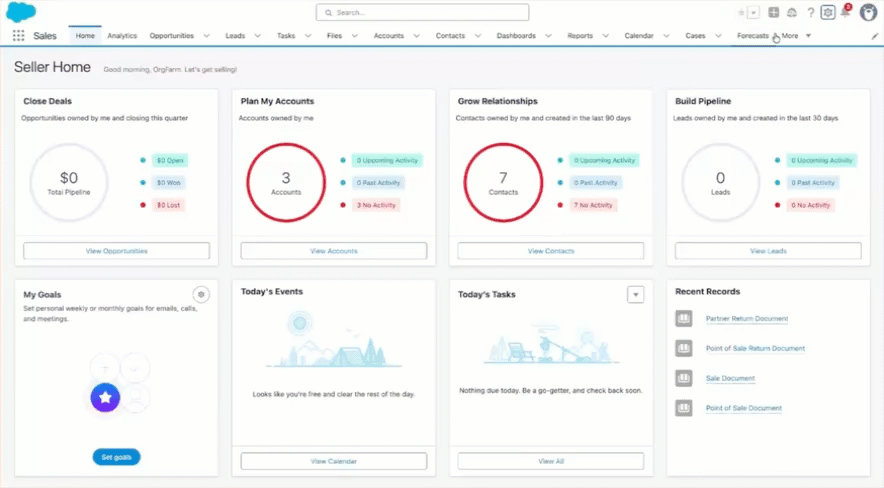Open My Goals settings gear icon
884x488 pixels.
pos(201,294)
